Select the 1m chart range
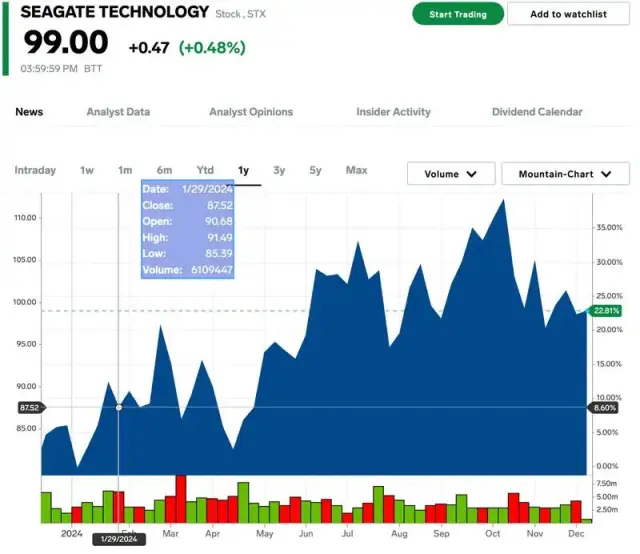 pyautogui.click(x=125, y=170)
